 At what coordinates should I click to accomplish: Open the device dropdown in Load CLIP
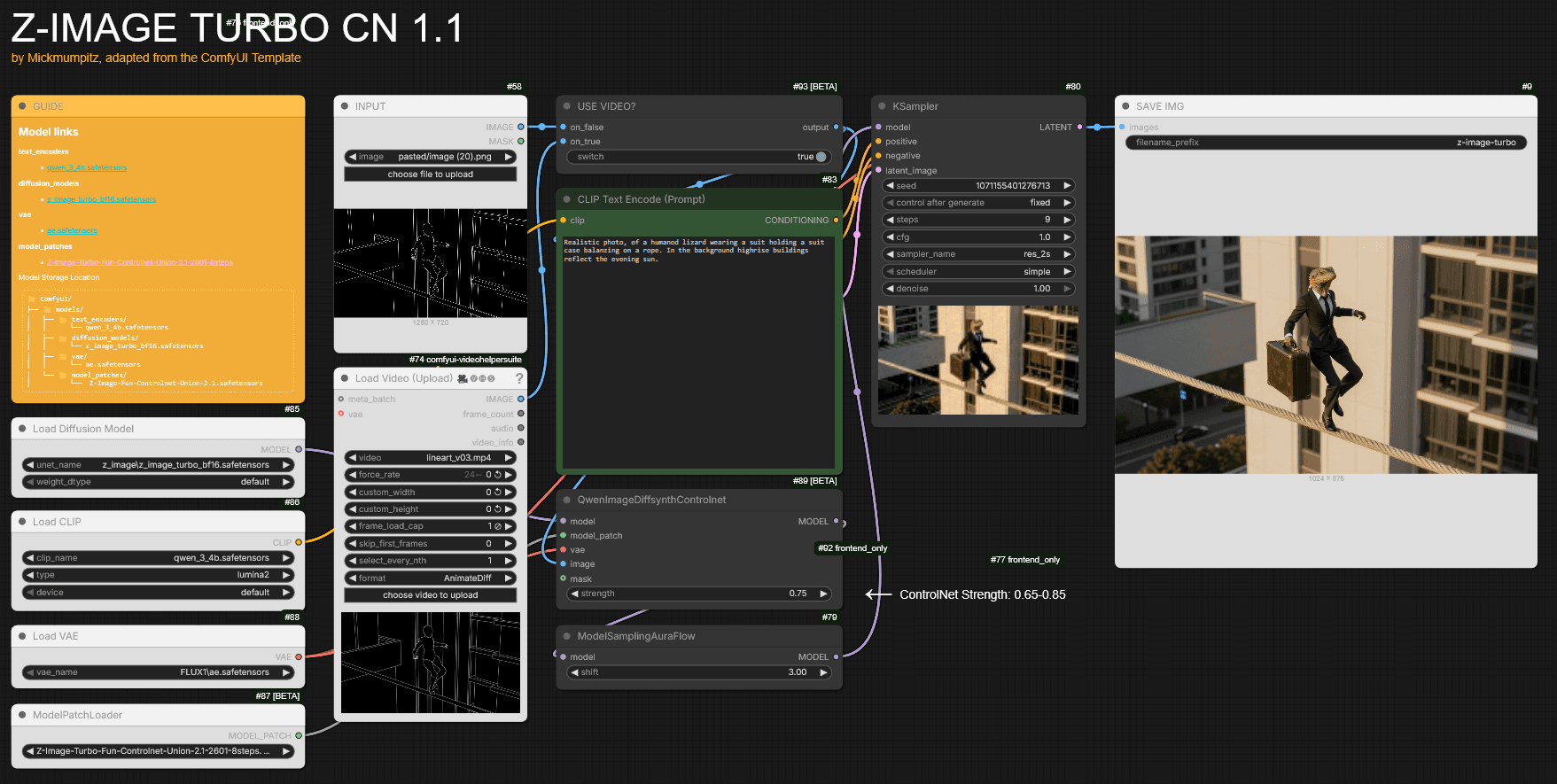point(158,593)
